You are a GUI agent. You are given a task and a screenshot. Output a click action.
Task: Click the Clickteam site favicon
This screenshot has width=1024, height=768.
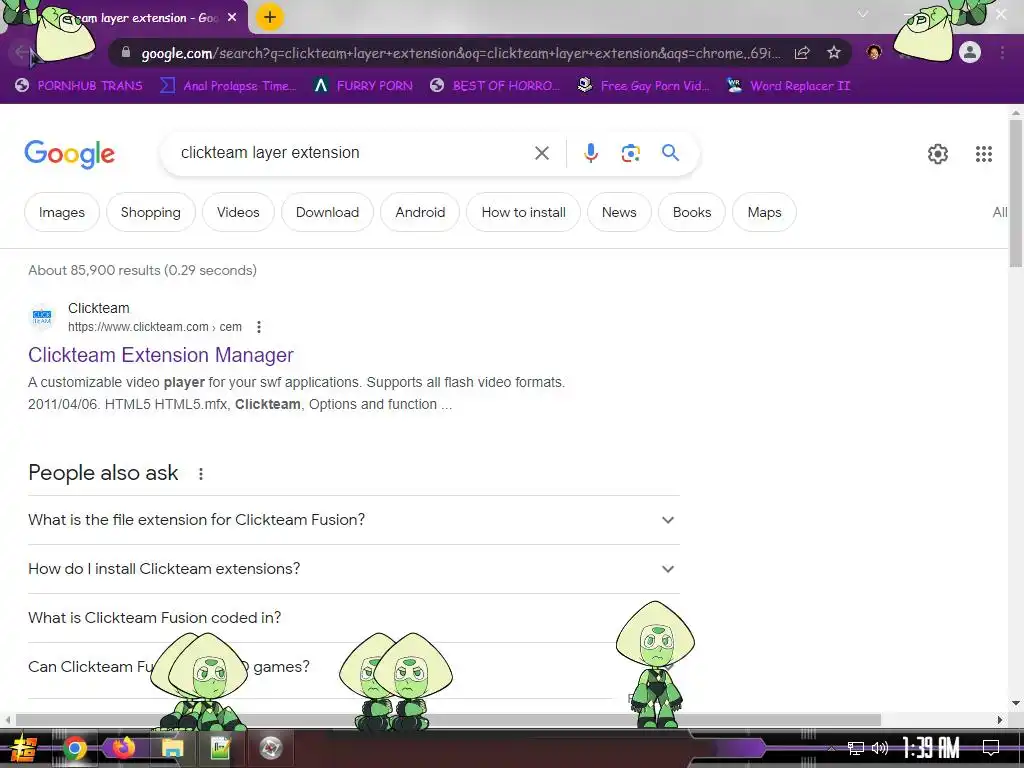pyautogui.click(x=42, y=317)
